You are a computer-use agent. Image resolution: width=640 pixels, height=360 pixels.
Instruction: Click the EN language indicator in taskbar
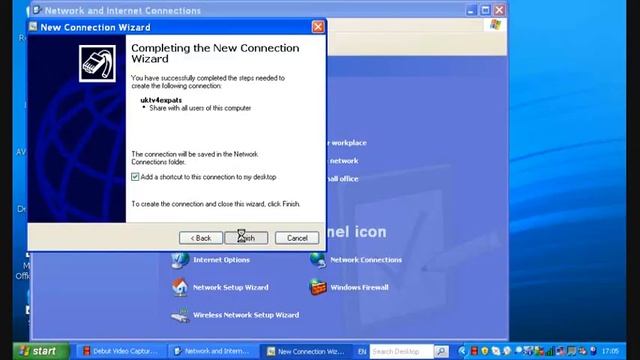[x=362, y=351]
